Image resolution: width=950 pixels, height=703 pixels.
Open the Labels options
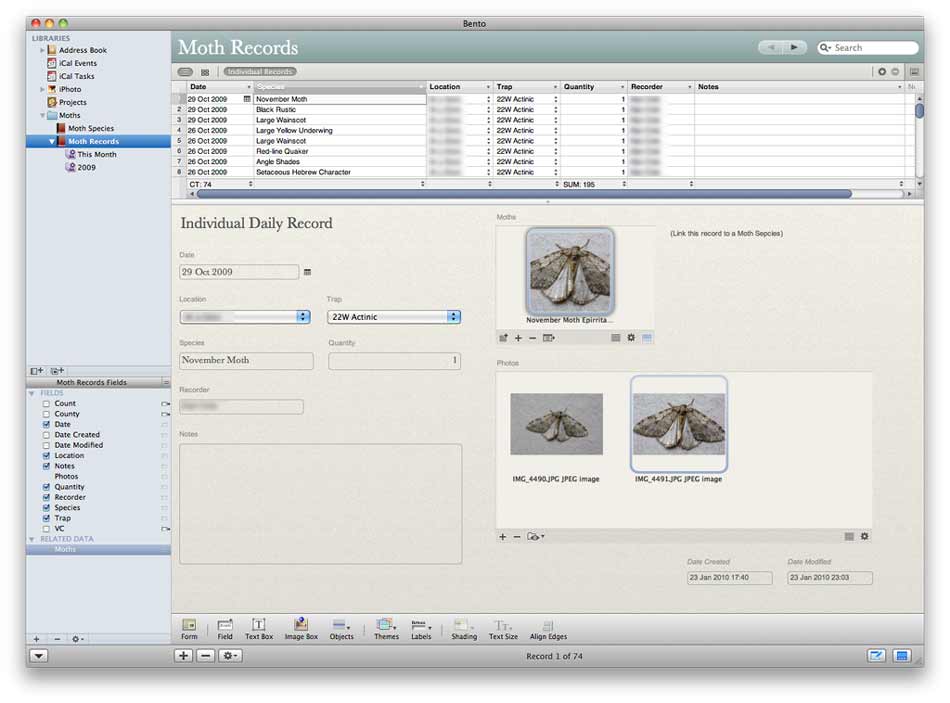421,628
